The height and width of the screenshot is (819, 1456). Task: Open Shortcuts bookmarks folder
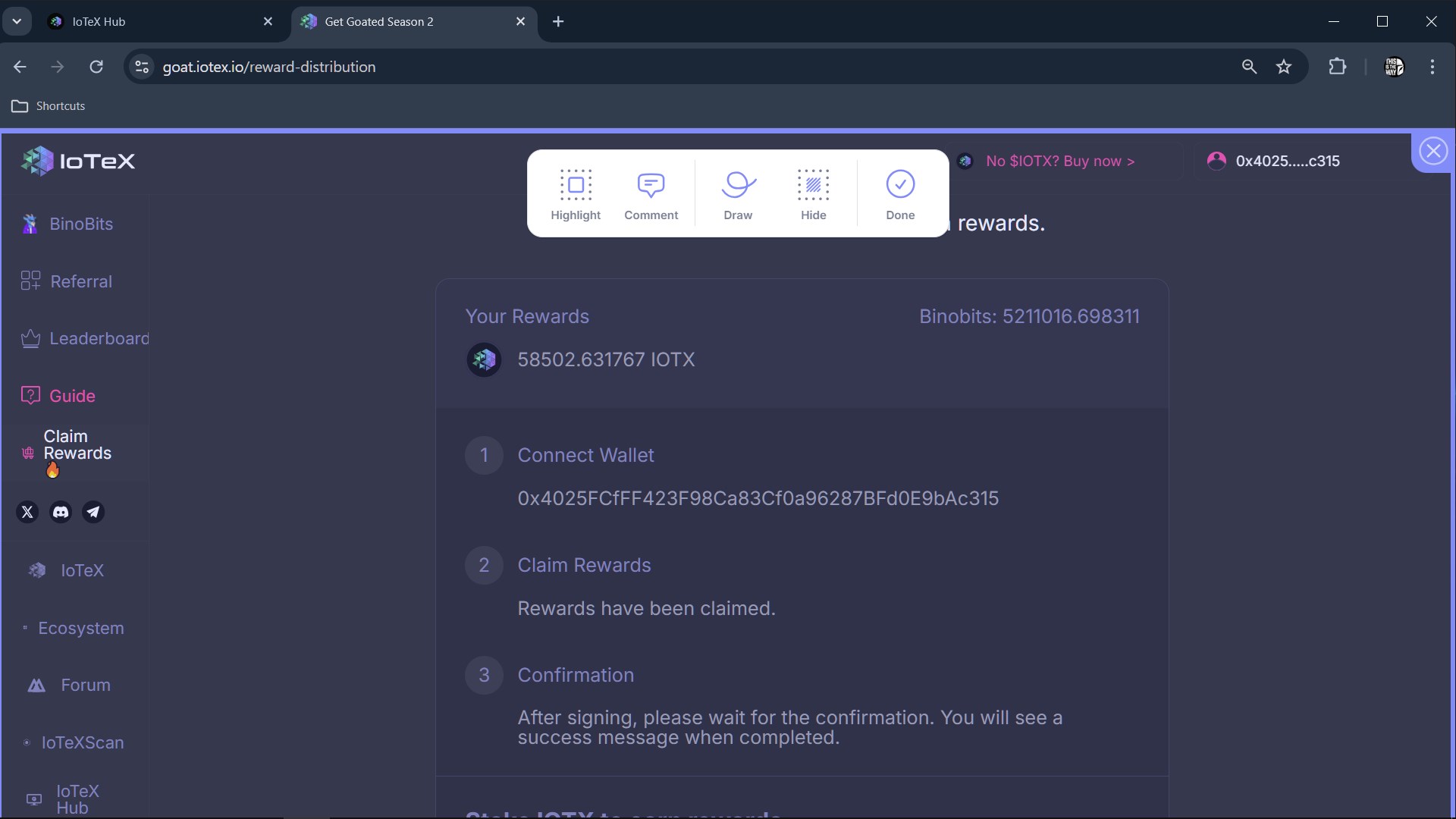point(49,106)
